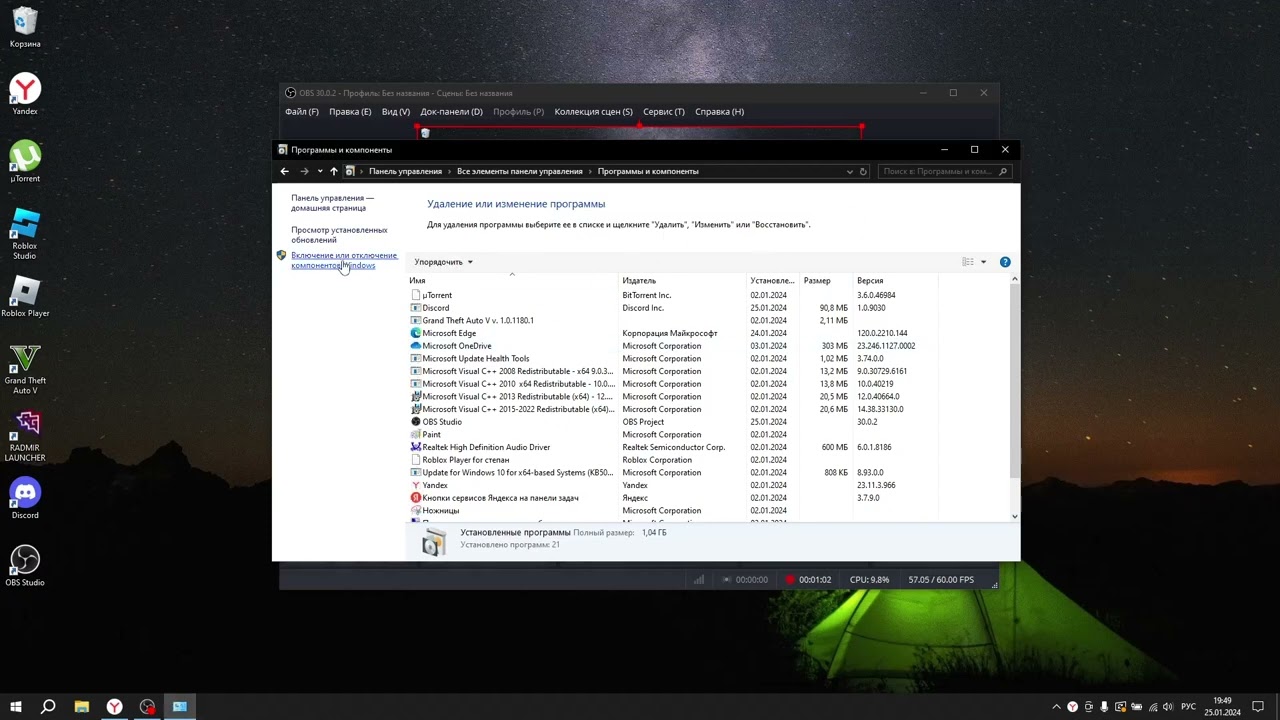
Task: Open Коллекция сцен (S) menu in OBS
Action: 593,112
